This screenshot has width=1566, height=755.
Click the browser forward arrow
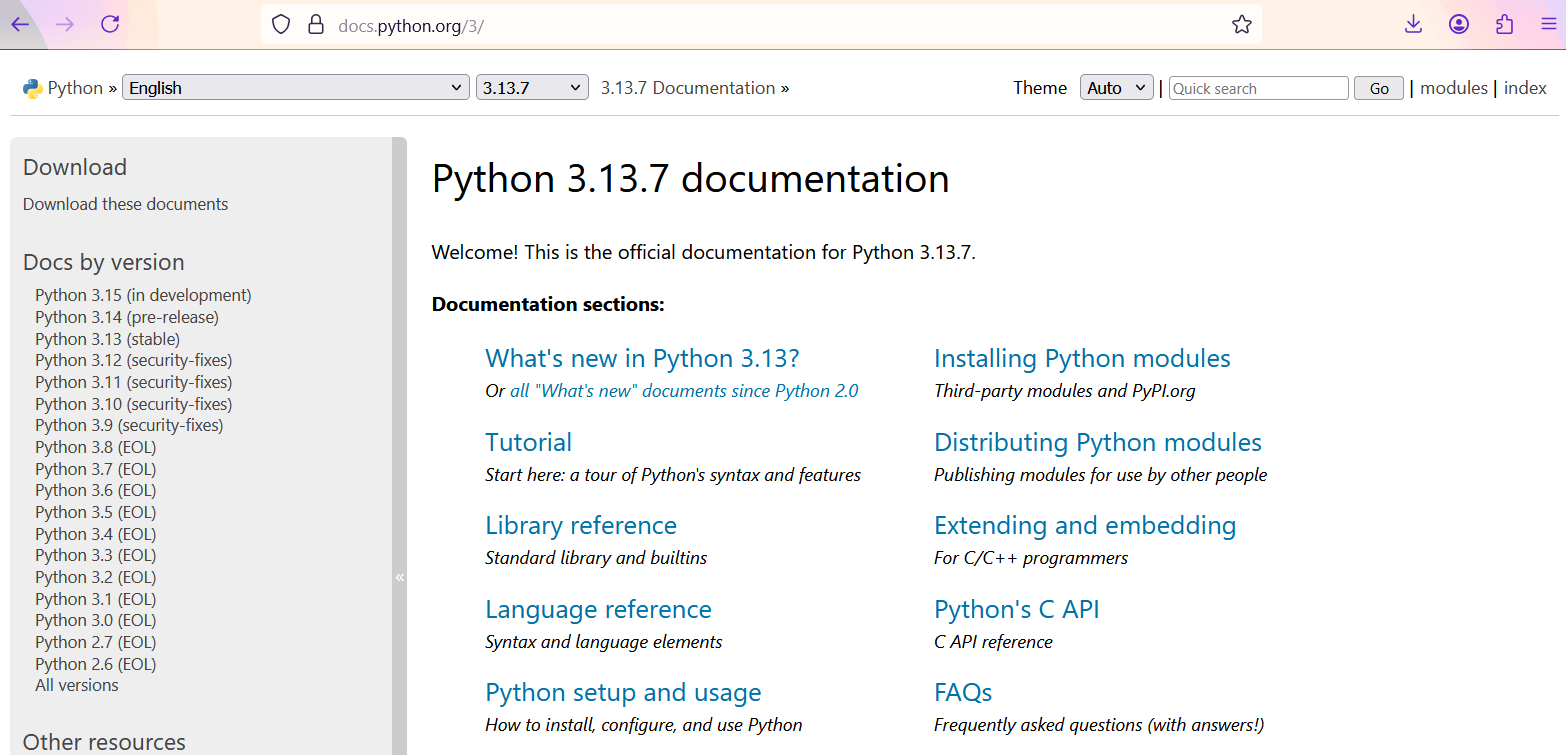(65, 24)
